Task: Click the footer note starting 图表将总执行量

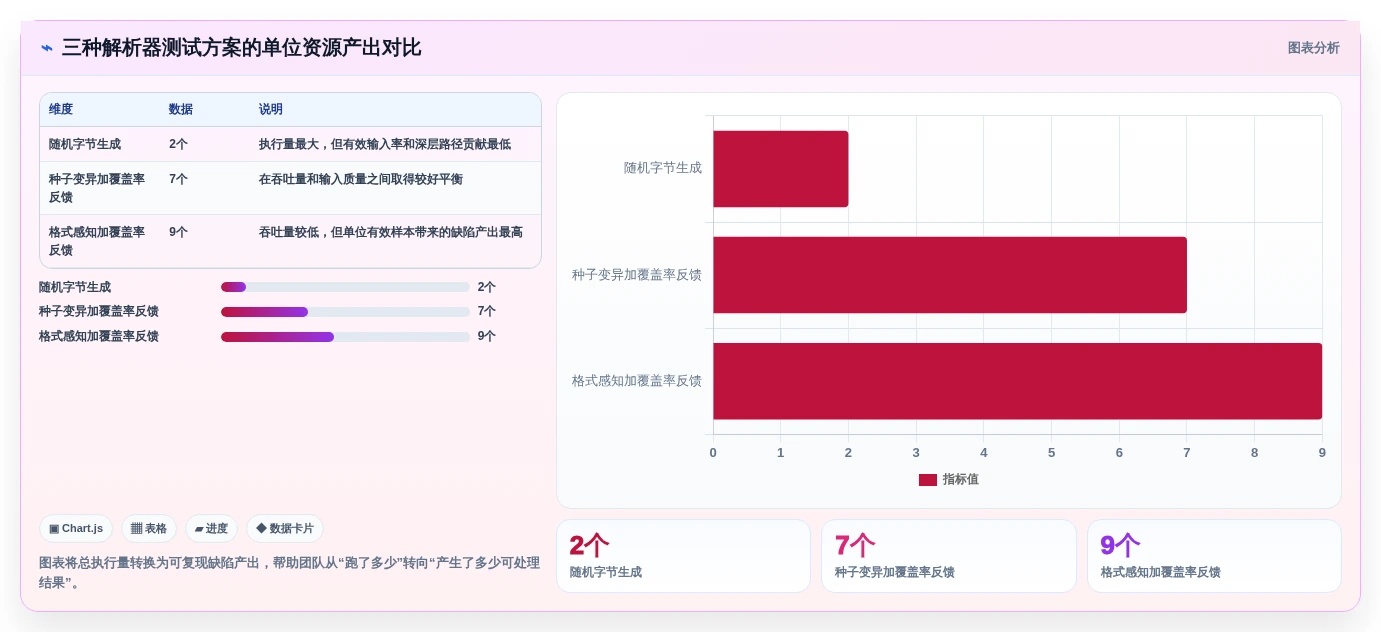Action: point(289,573)
